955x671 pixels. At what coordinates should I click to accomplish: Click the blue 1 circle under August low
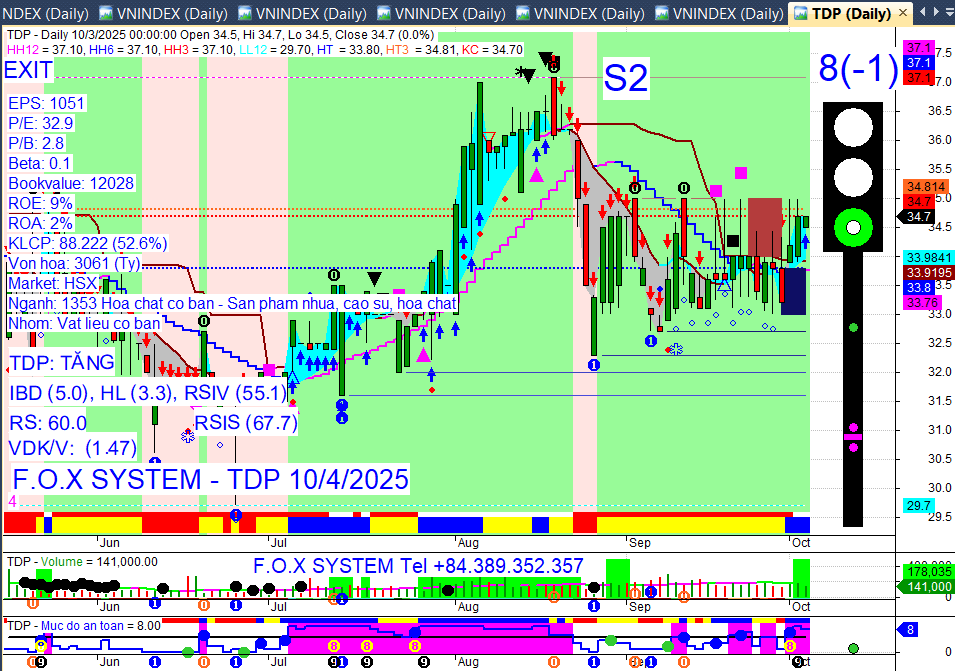[594, 365]
